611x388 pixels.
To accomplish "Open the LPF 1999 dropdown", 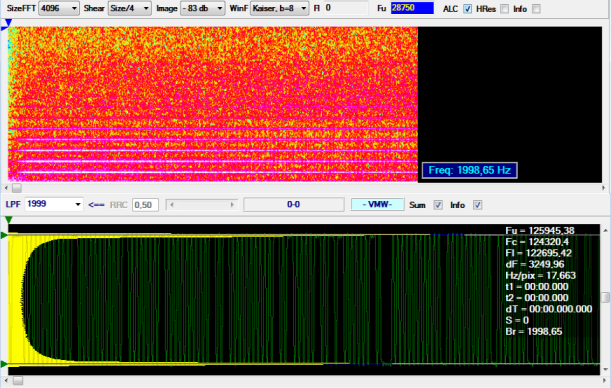I will [x=54, y=204].
